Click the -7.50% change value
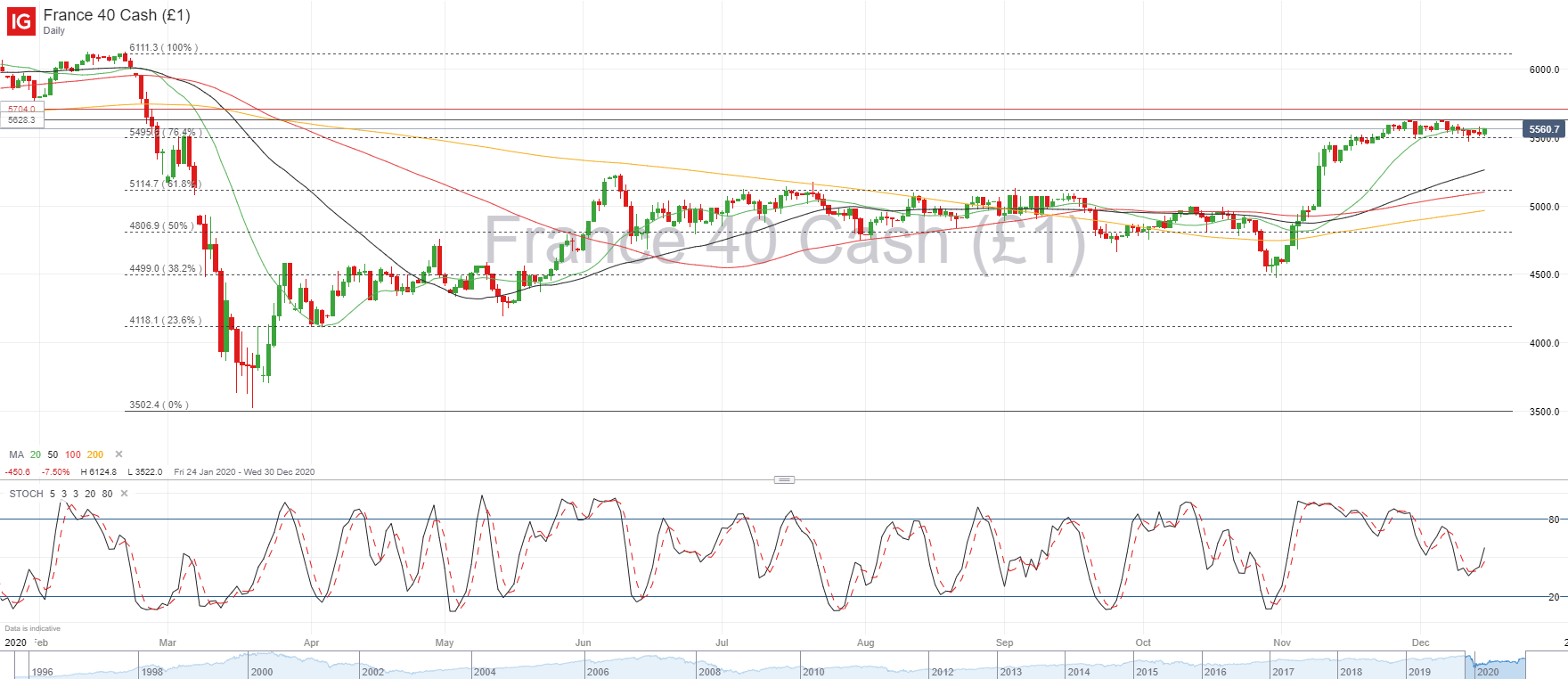Viewport: 1568px width, 679px height. point(55,472)
